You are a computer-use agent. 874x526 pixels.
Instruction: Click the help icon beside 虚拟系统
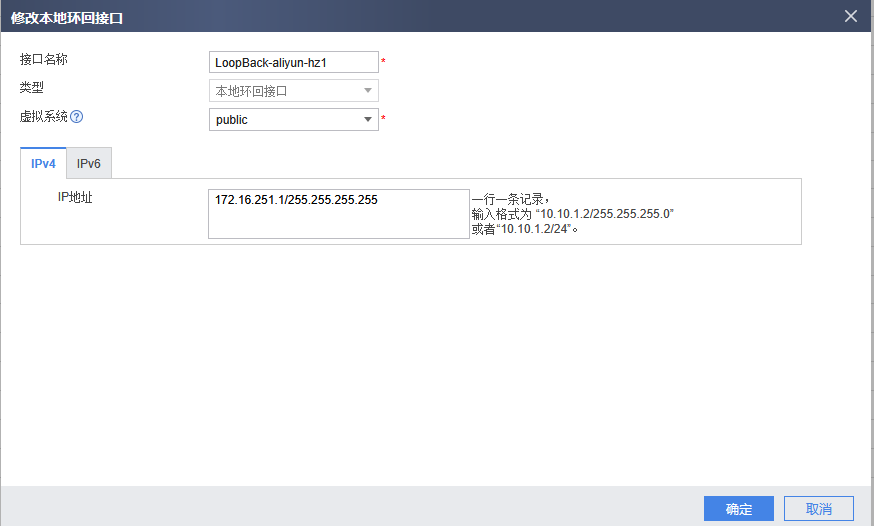(x=77, y=117)
